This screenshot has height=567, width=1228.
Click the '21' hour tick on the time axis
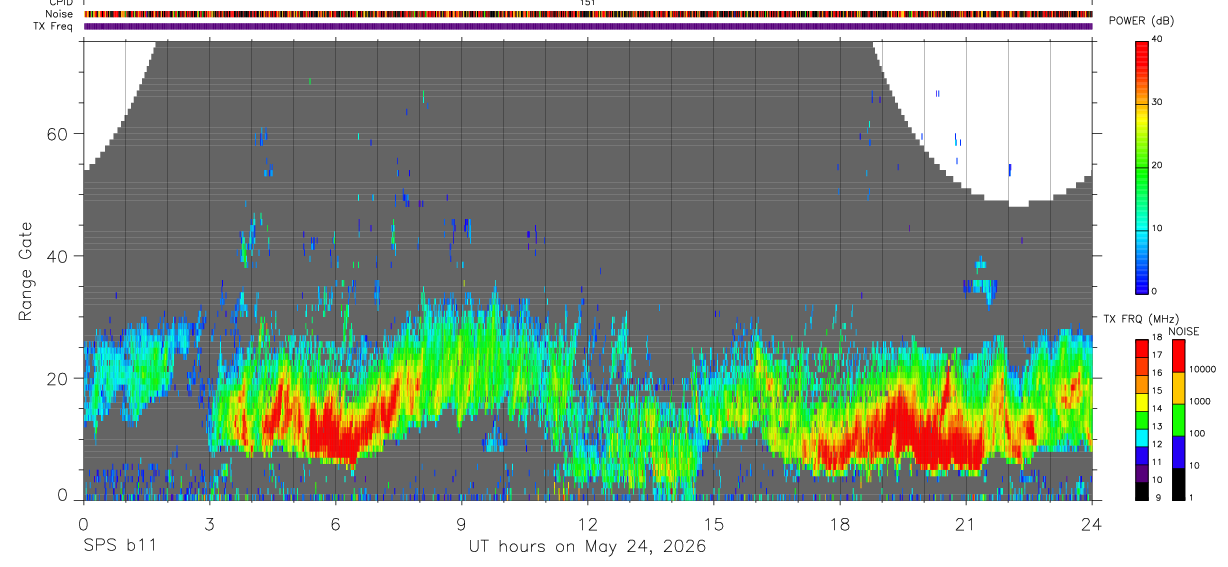point(966,523)
